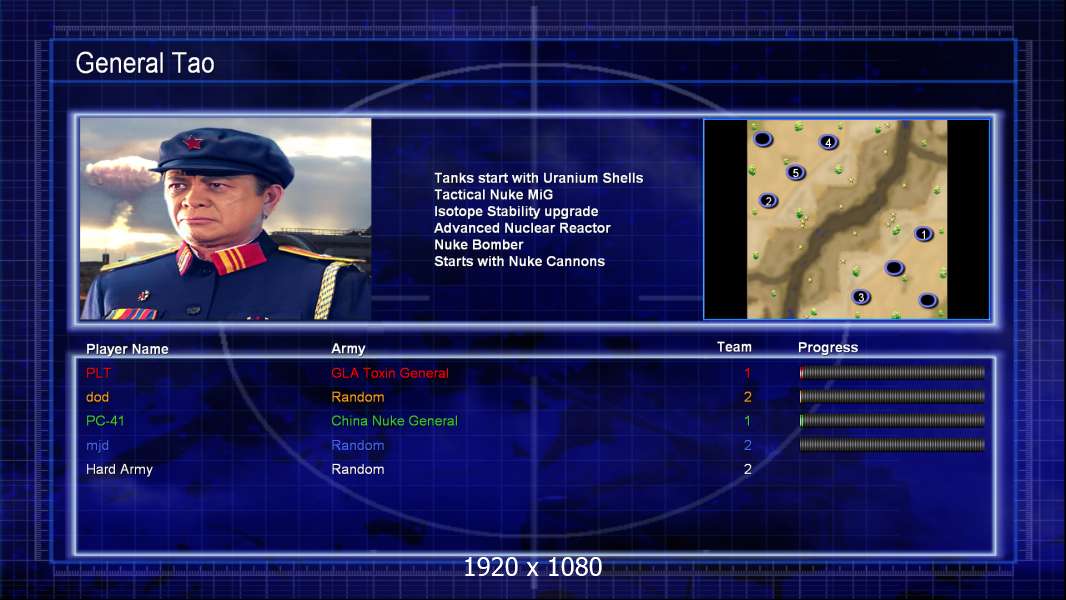Pick the empty start marker between markers 1 and 3
The image size is (1066, 600).
pos(894,268)
